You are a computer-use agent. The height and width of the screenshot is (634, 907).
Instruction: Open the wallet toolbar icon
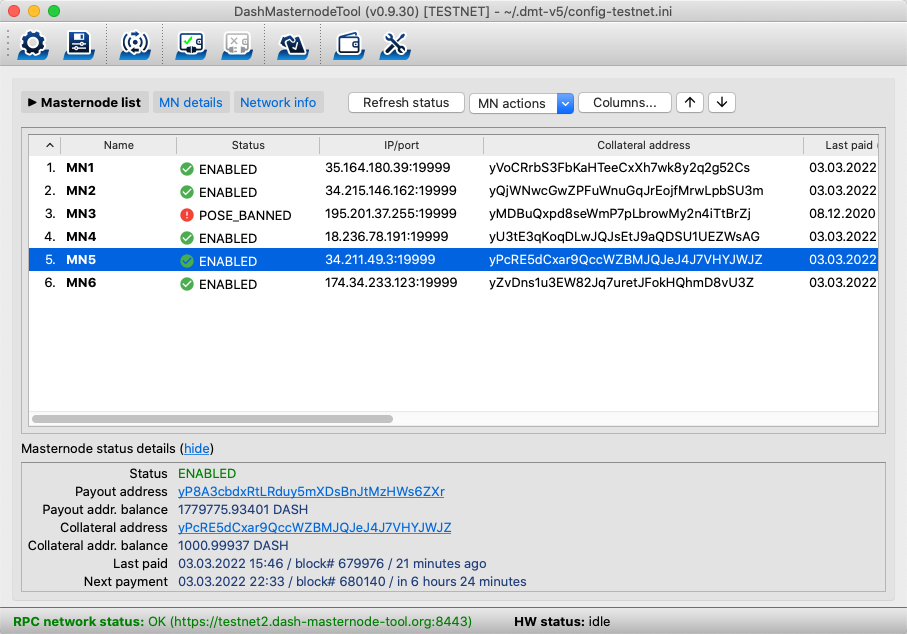(x=349, y=45)
